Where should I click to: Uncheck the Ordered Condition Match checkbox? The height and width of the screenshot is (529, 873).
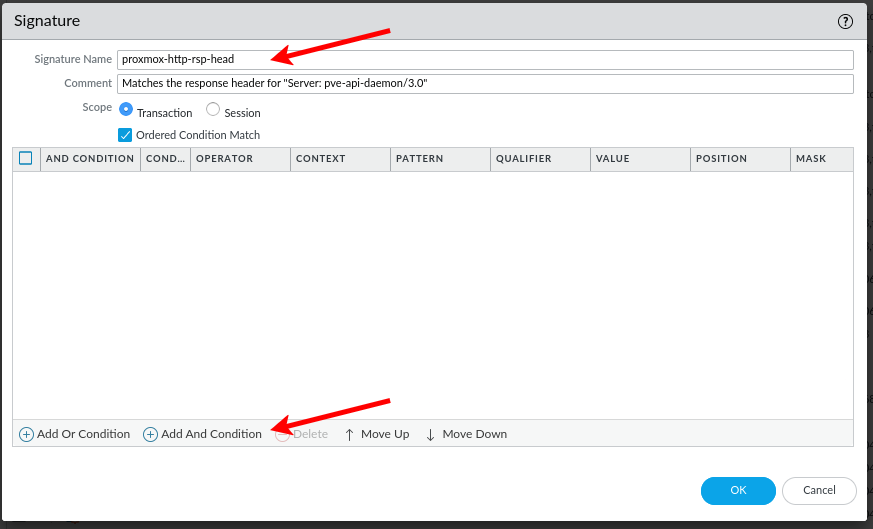(125, 135)
